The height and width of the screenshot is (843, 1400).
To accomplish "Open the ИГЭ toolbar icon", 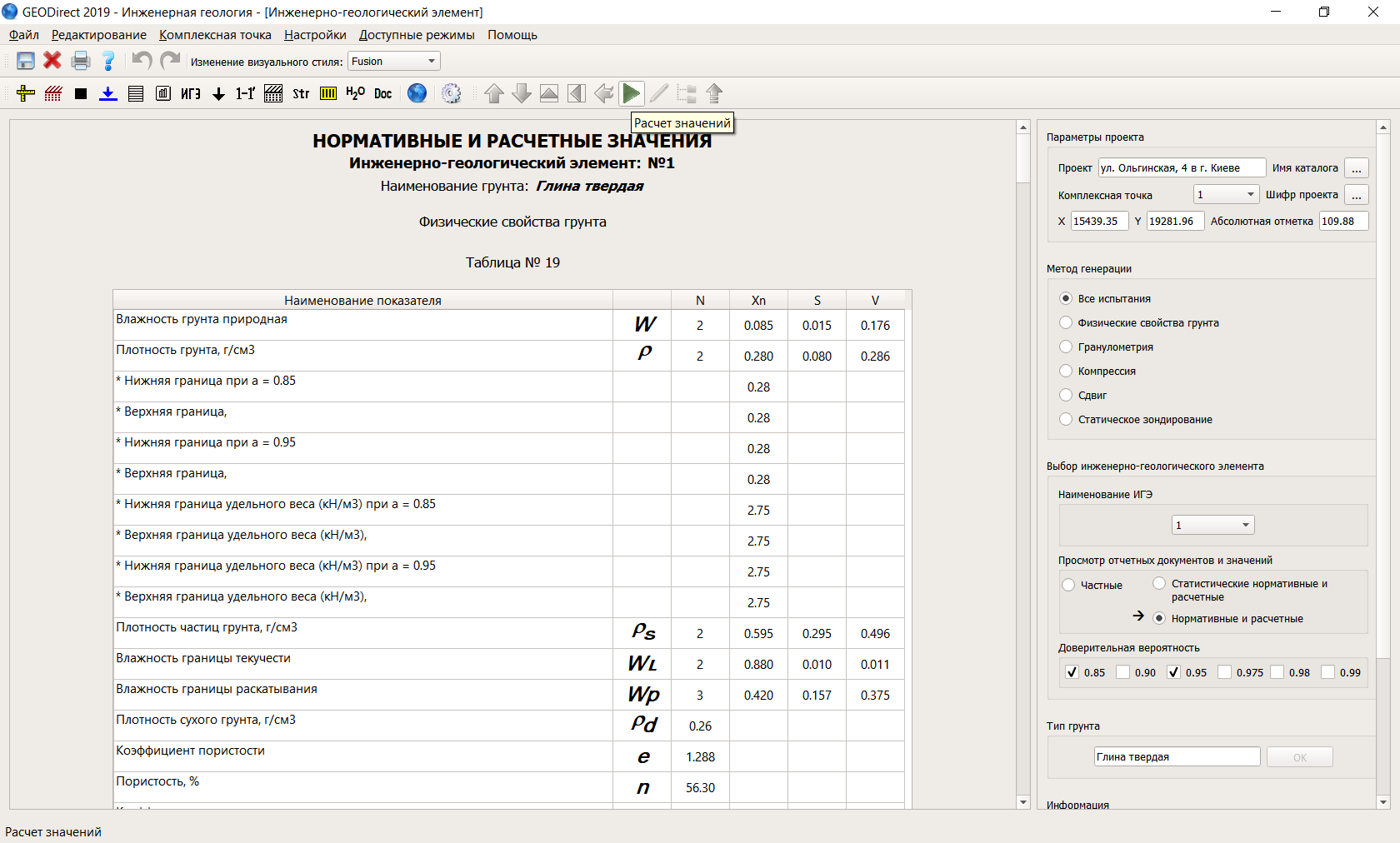I will pos(191,93).
